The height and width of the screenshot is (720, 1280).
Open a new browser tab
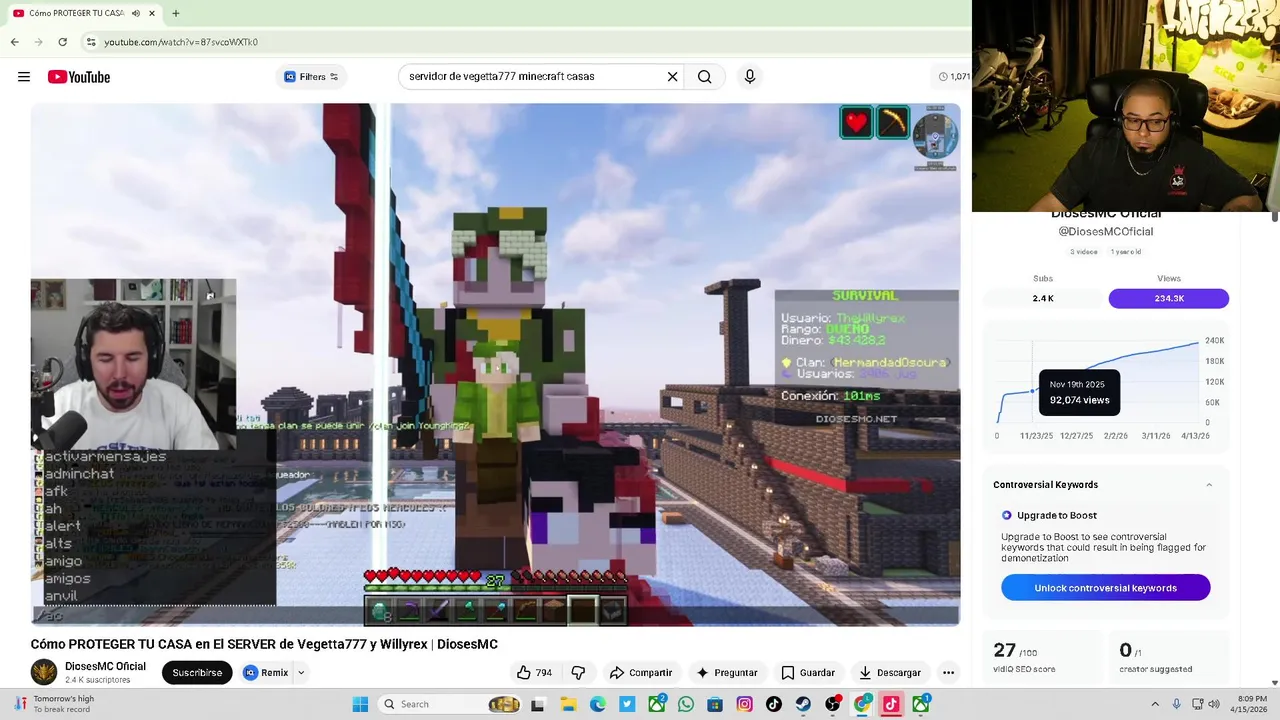[176, 13]
